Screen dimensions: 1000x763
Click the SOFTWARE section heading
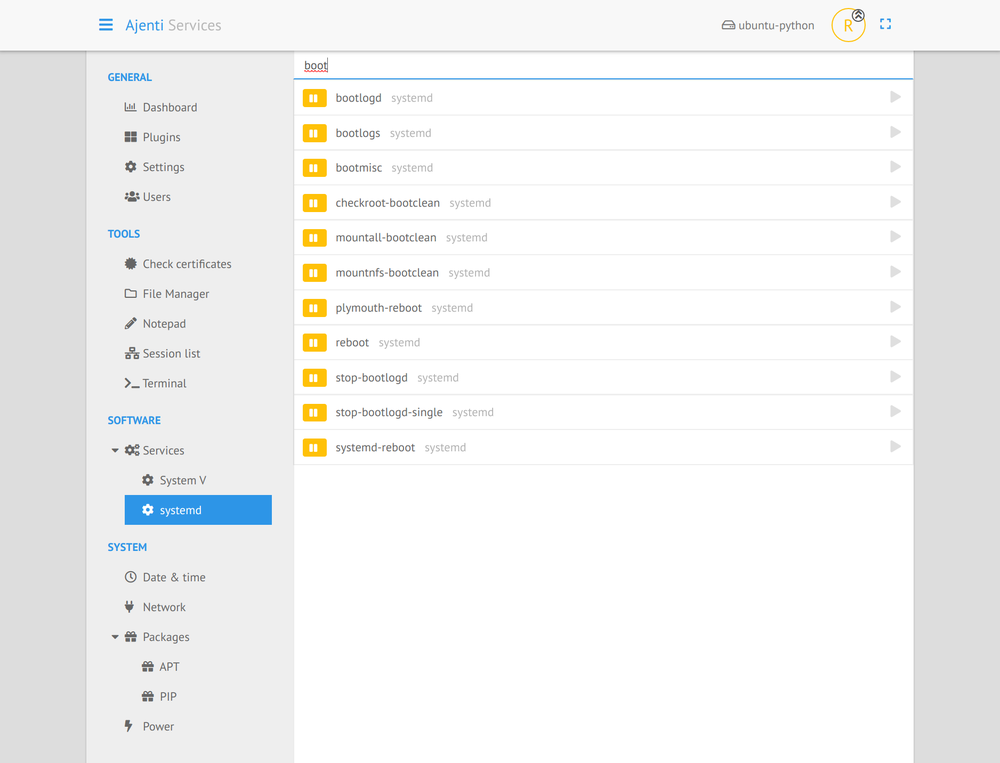click(x=134, y=420)
